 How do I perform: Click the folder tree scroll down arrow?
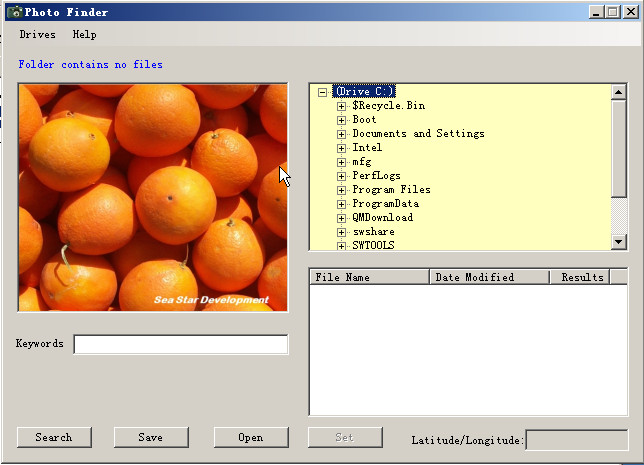[619, 242]
